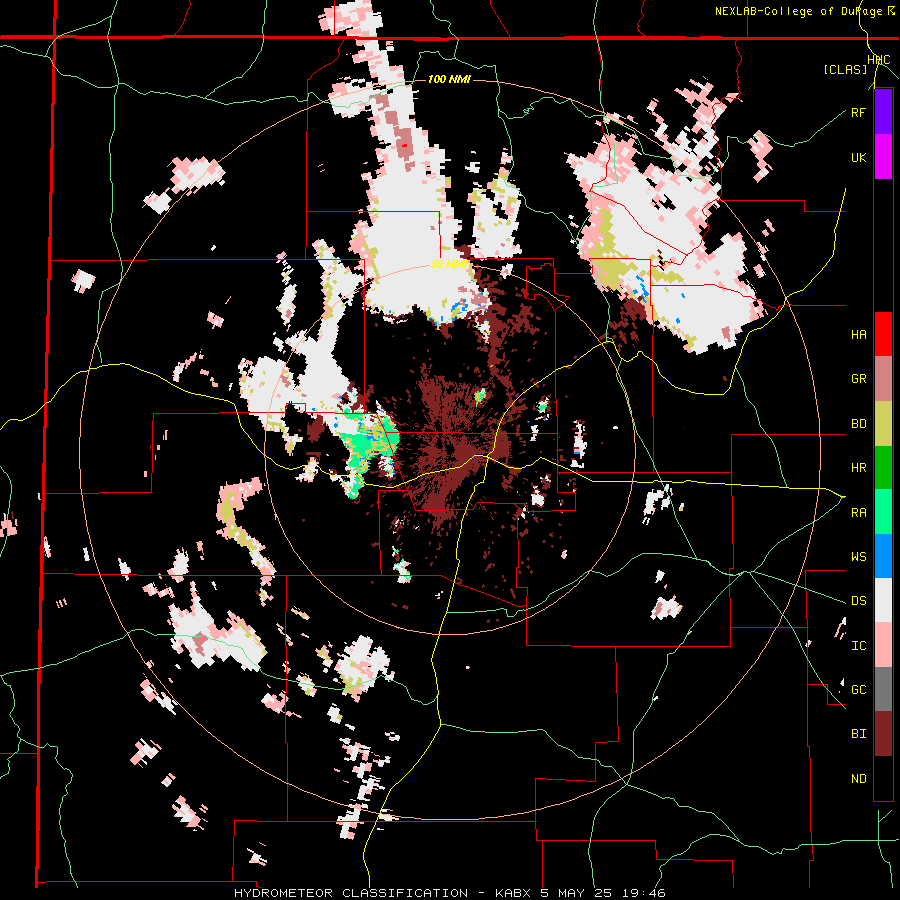Click the GC legend label

tap(858, 689)
